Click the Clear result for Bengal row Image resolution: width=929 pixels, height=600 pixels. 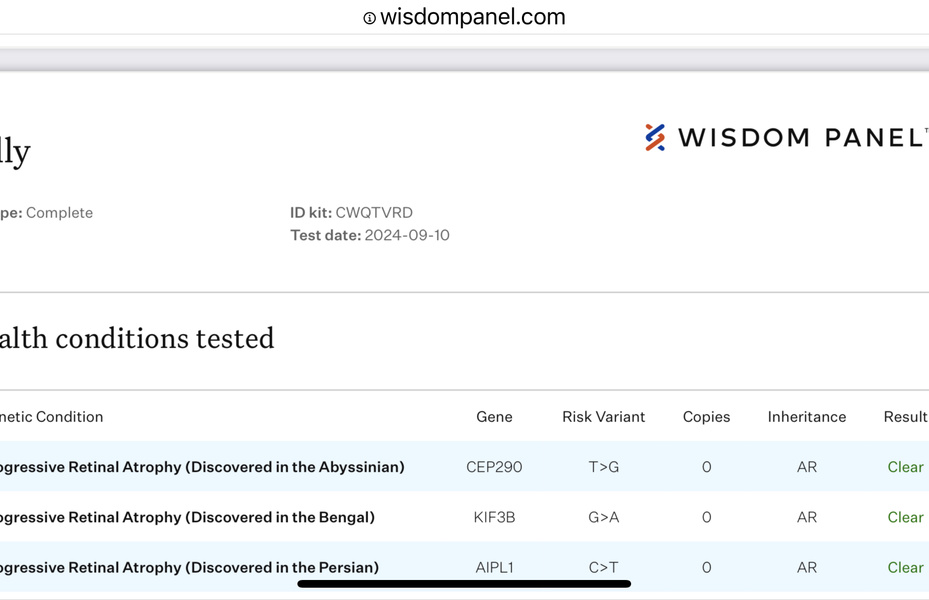pyautogui.click(x=905, y=517)
